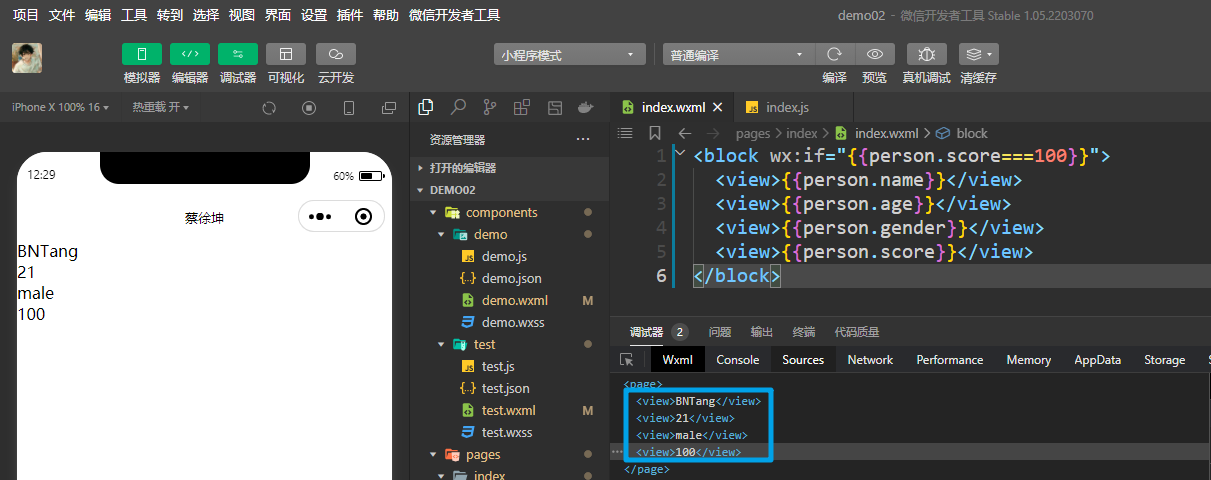Open the search icon in sidebar

click(x=458, y=107)
